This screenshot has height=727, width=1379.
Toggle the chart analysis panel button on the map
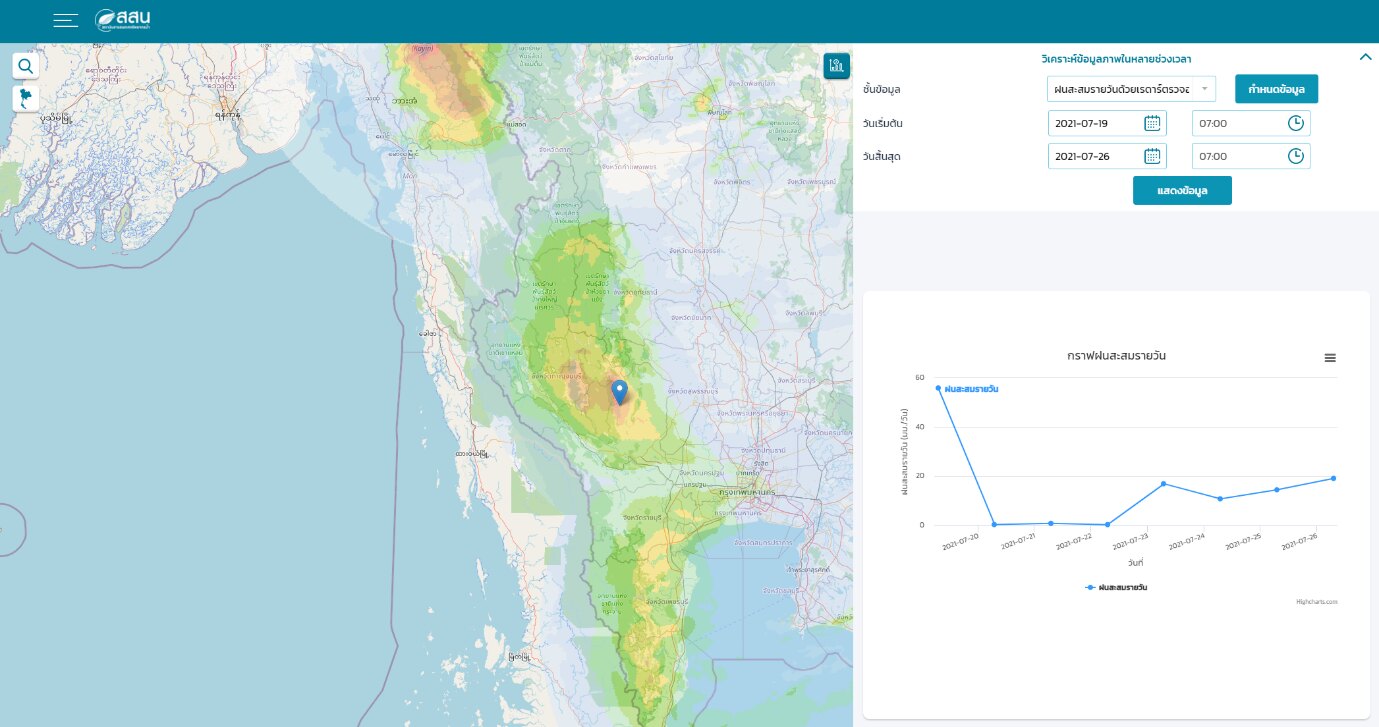click(x=837, y=66)
